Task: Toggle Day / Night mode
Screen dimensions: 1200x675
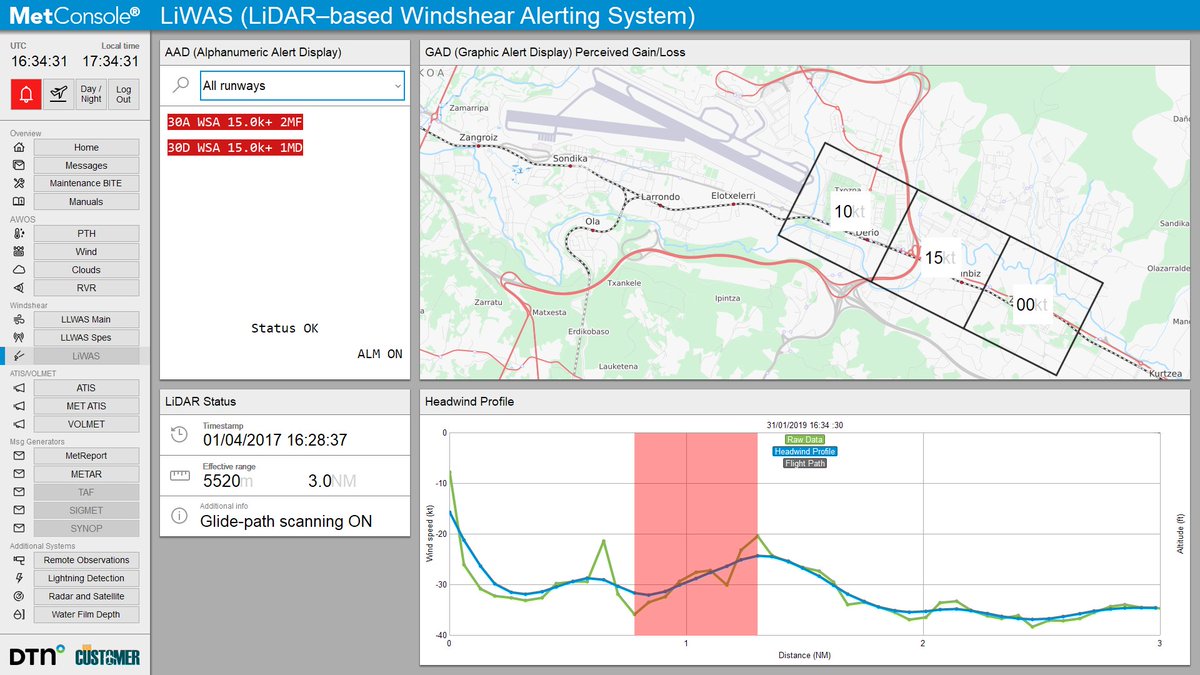Action: pyautogui.click(x=91, y=93)
